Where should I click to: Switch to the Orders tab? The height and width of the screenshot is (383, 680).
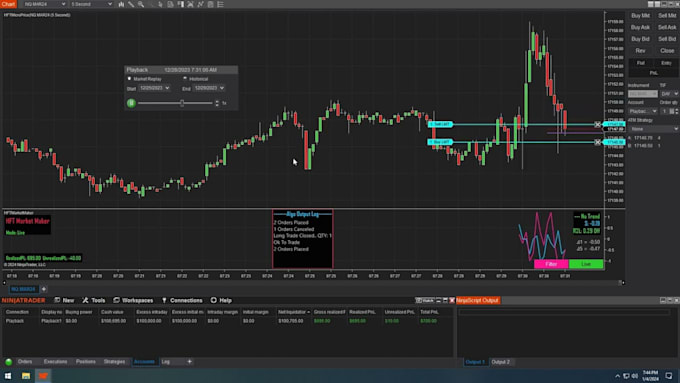(x=25, y=362)
